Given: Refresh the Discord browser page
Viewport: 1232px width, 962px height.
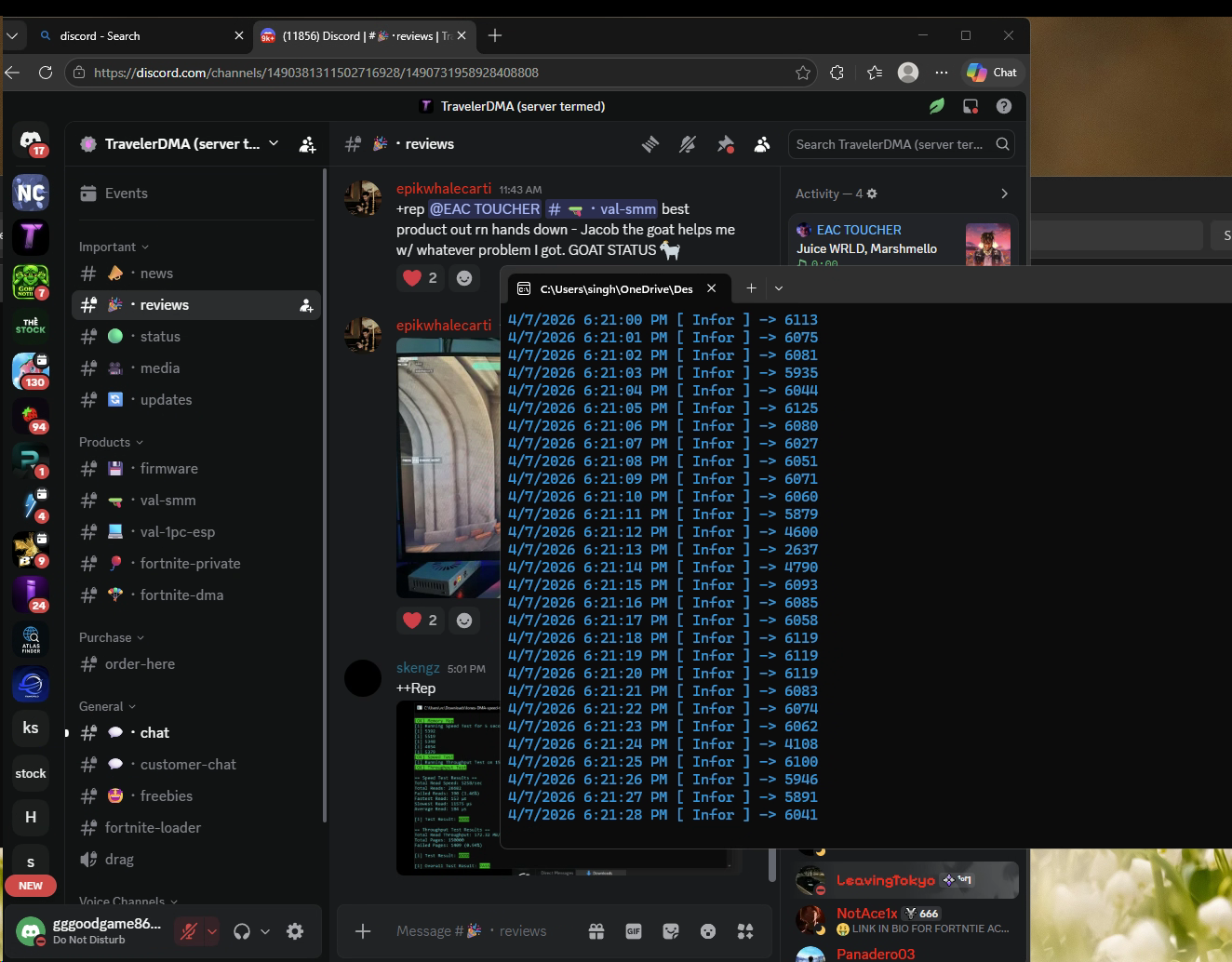Looking at the screenshot, I should click(46, 73).
